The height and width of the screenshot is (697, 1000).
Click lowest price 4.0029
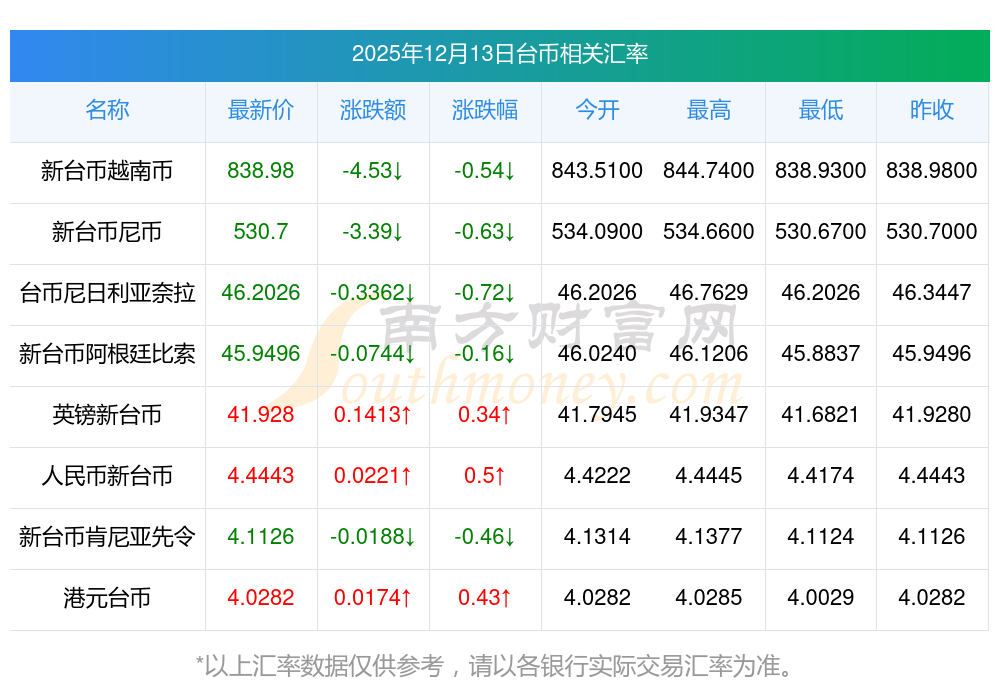point(821,598)
